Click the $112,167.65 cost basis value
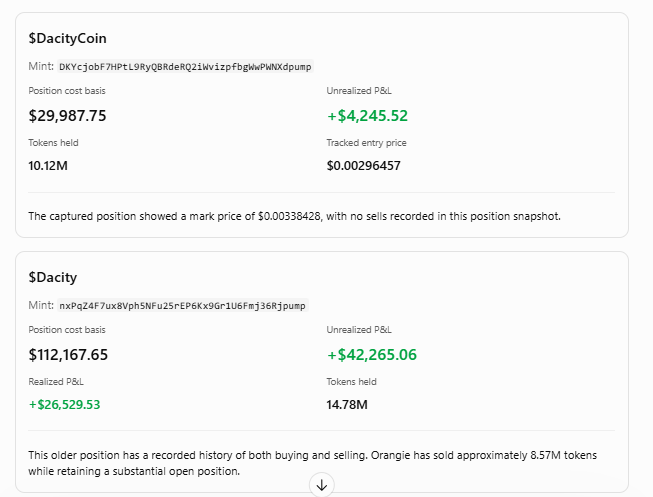This screenshot has width=653, height=497. click(x=68, y=355)
